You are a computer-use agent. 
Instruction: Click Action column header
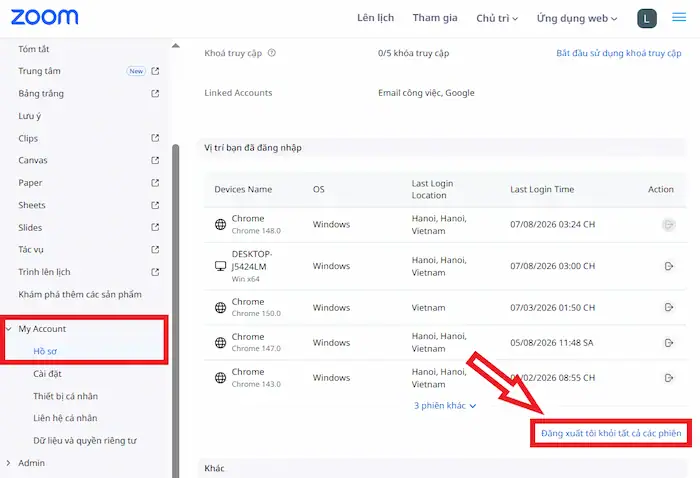661,189
